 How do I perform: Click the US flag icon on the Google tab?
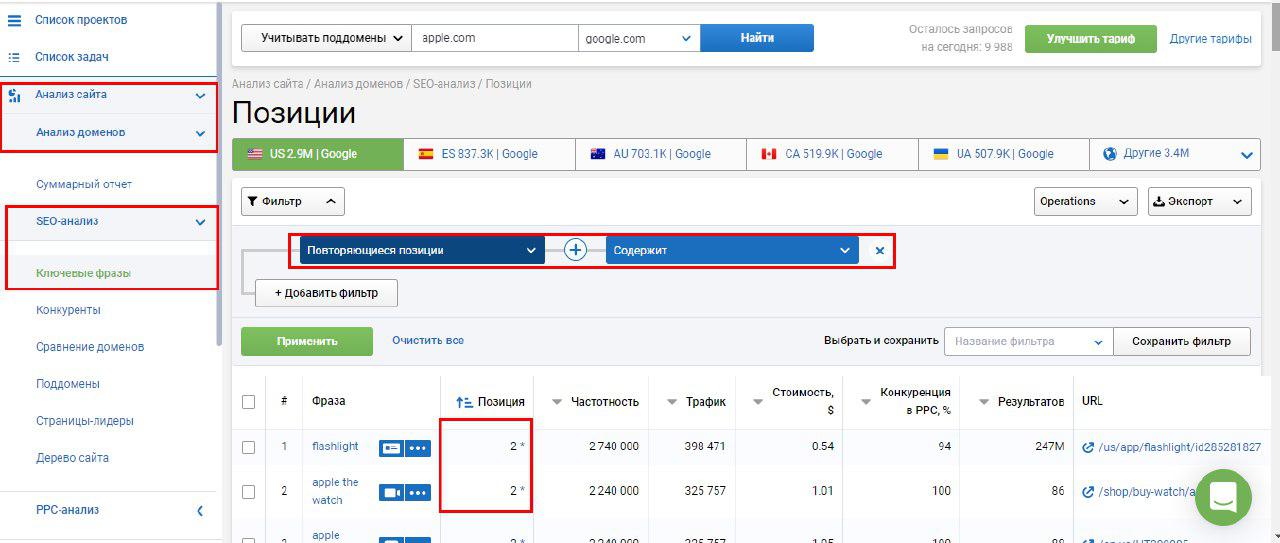(x=254, y=154)
